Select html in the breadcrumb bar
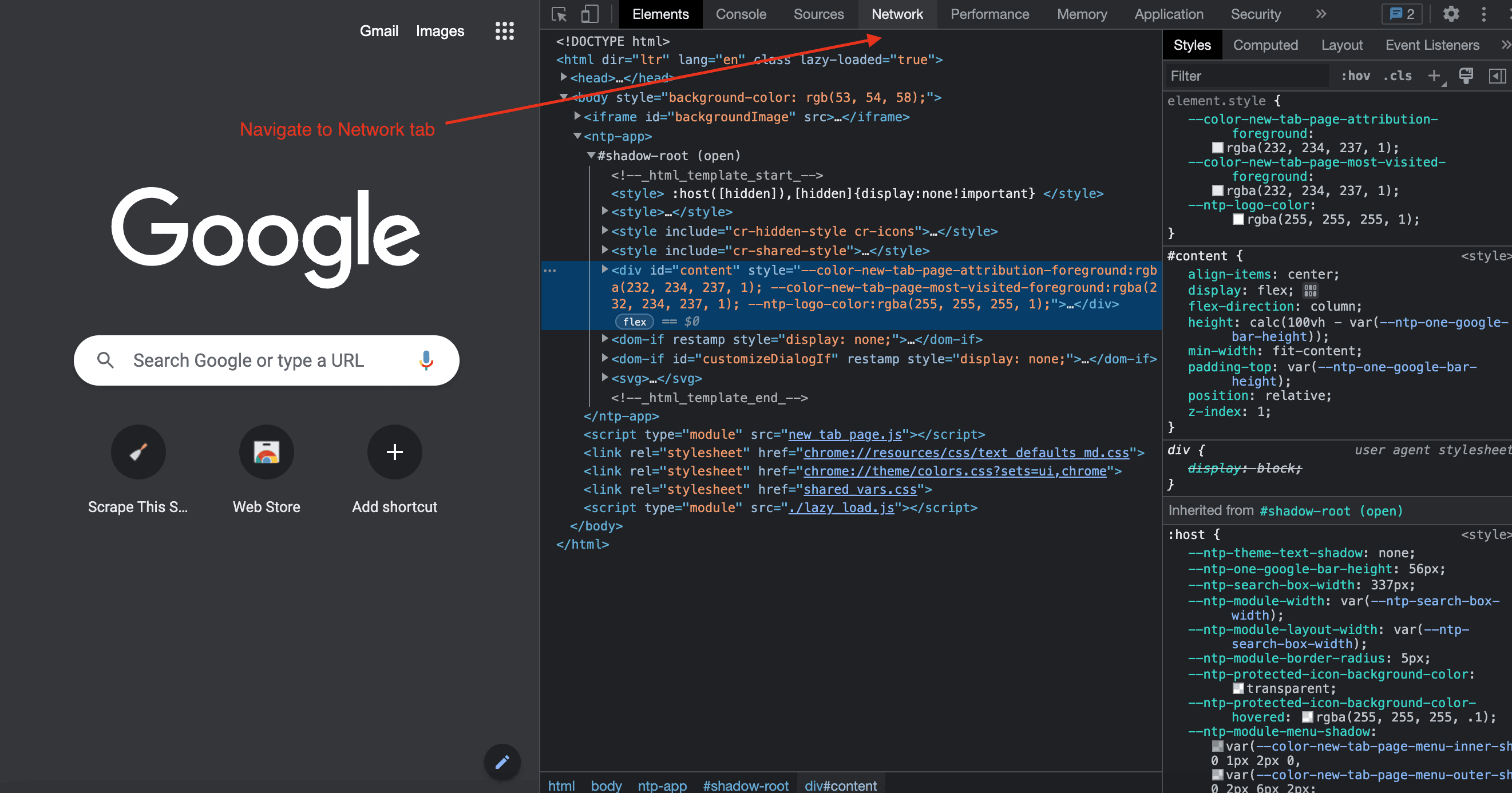The image size is (1512, 793). pyautogui.click(x=561, y=786)
